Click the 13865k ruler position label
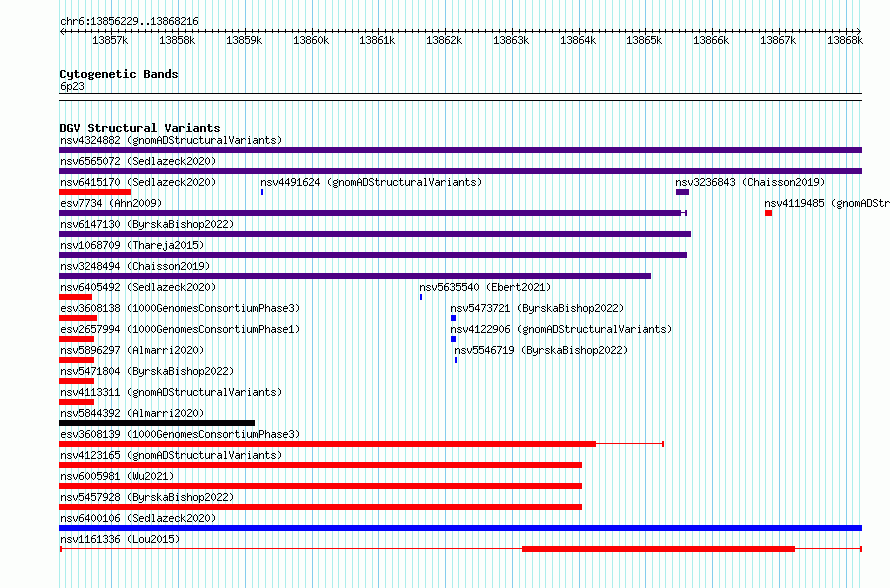 point(644,40)
